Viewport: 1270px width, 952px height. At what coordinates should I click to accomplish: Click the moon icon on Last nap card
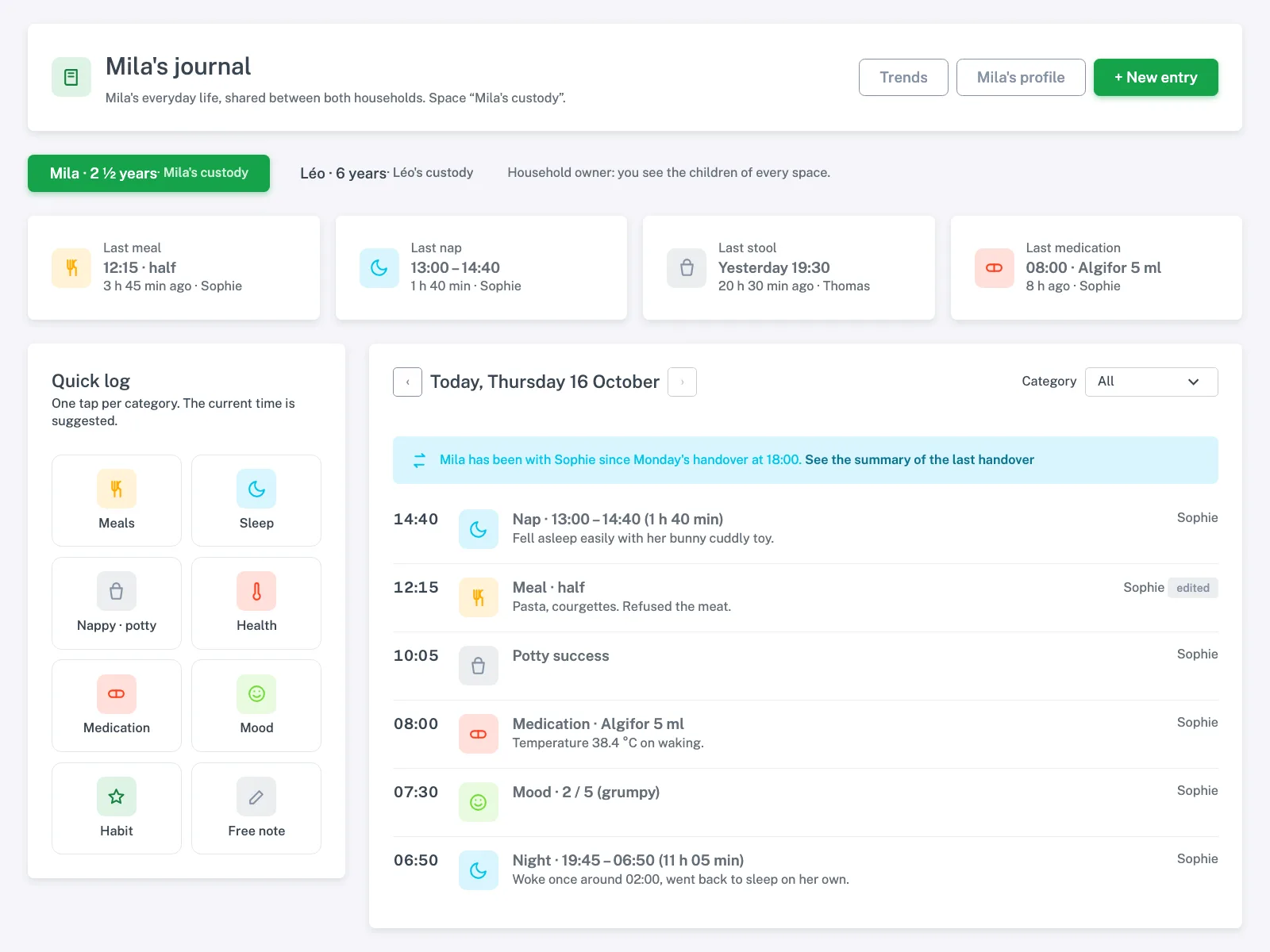pos(379,268)
